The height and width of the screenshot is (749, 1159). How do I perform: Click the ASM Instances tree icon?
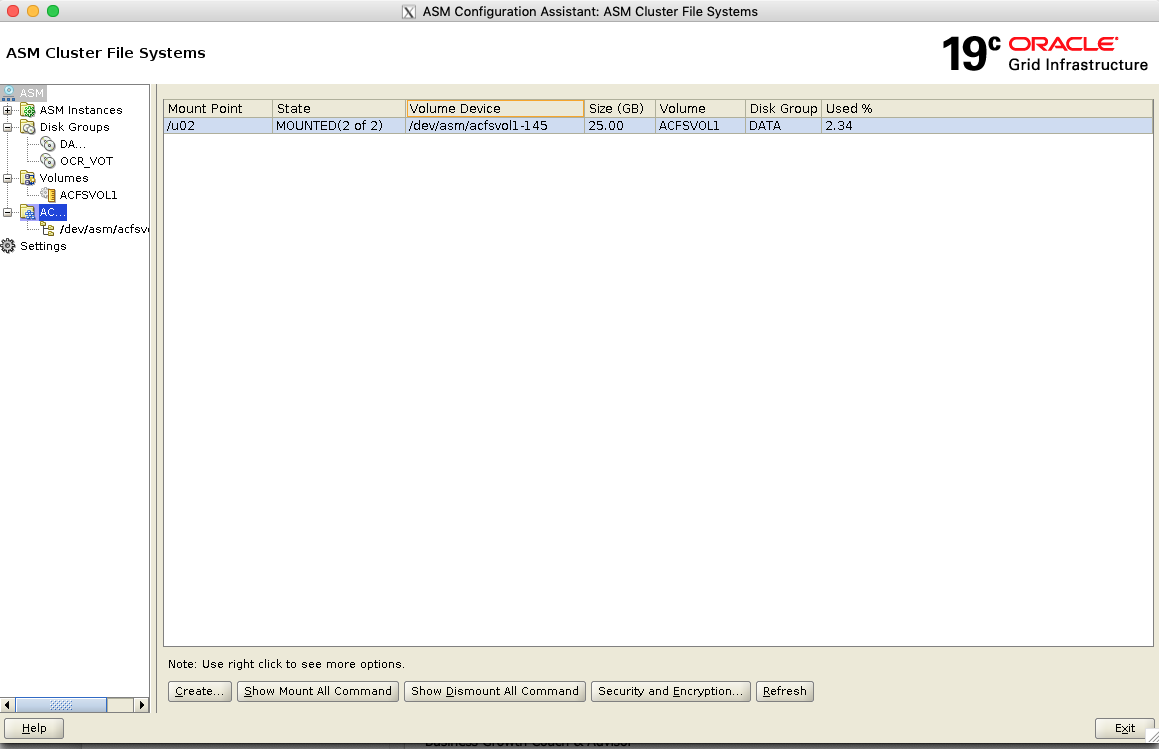28,110
